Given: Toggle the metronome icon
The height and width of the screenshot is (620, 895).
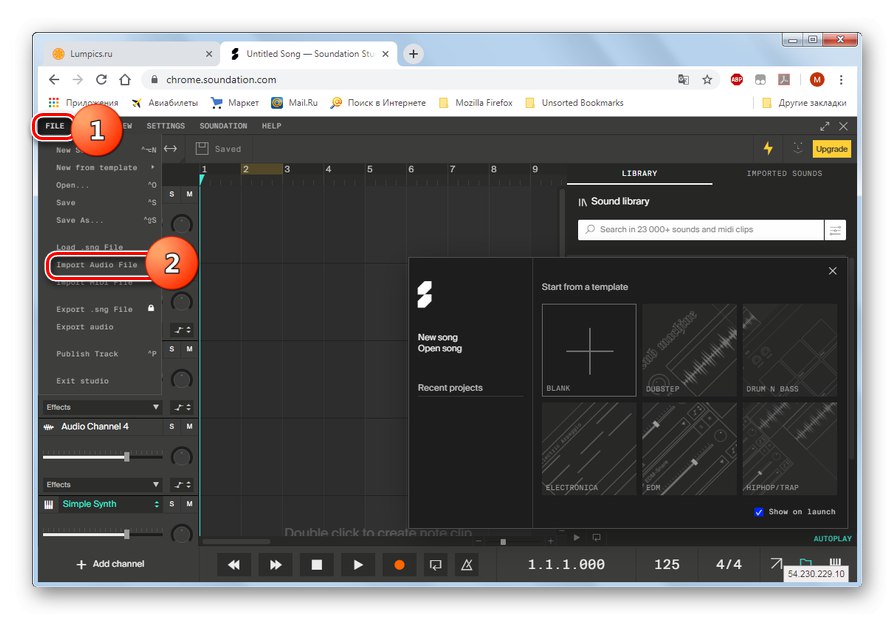Looking at the screenshot, I should 466,565.
